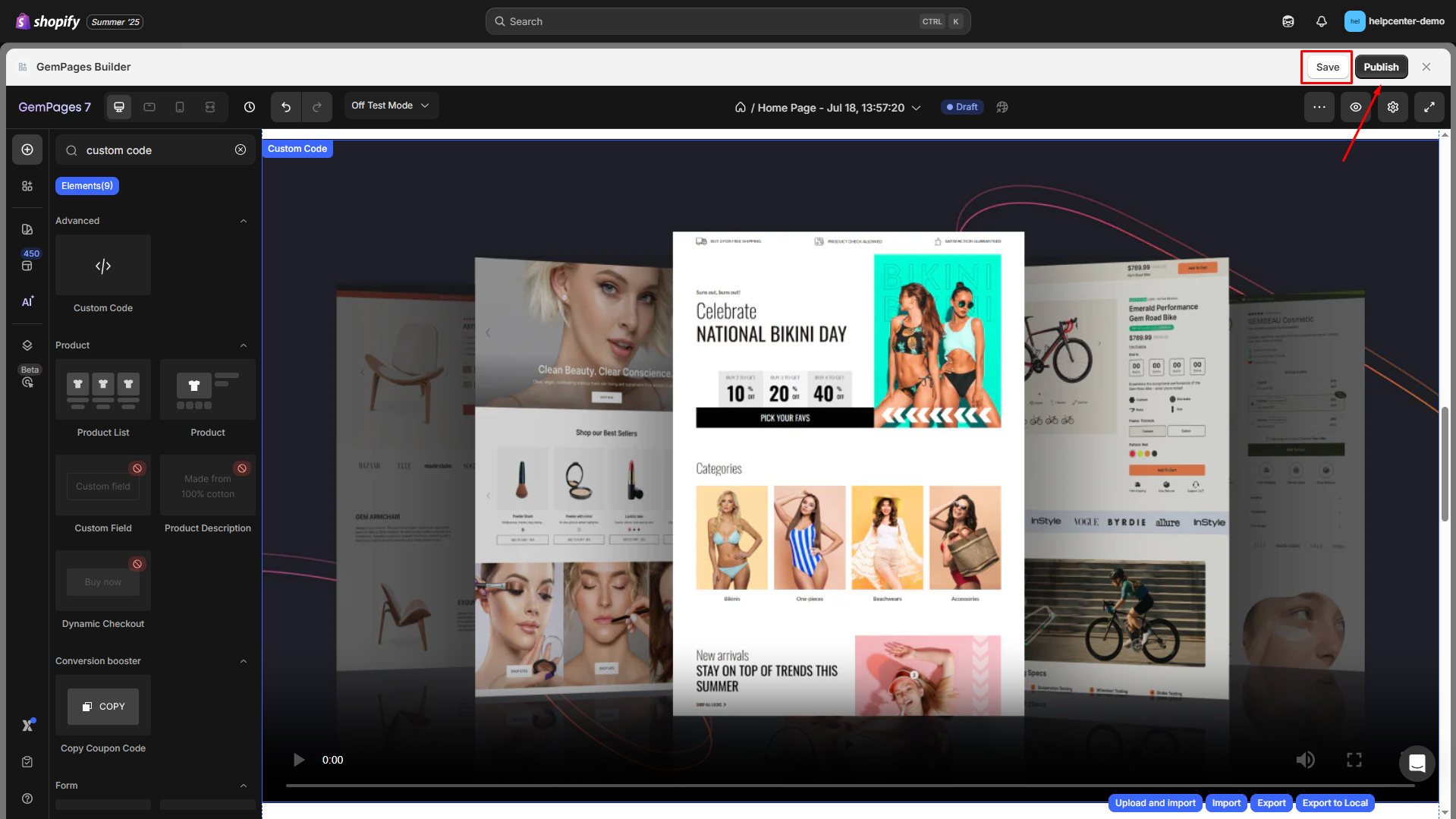
Task: Click Upload and import button
Action: coord(1155,803)
